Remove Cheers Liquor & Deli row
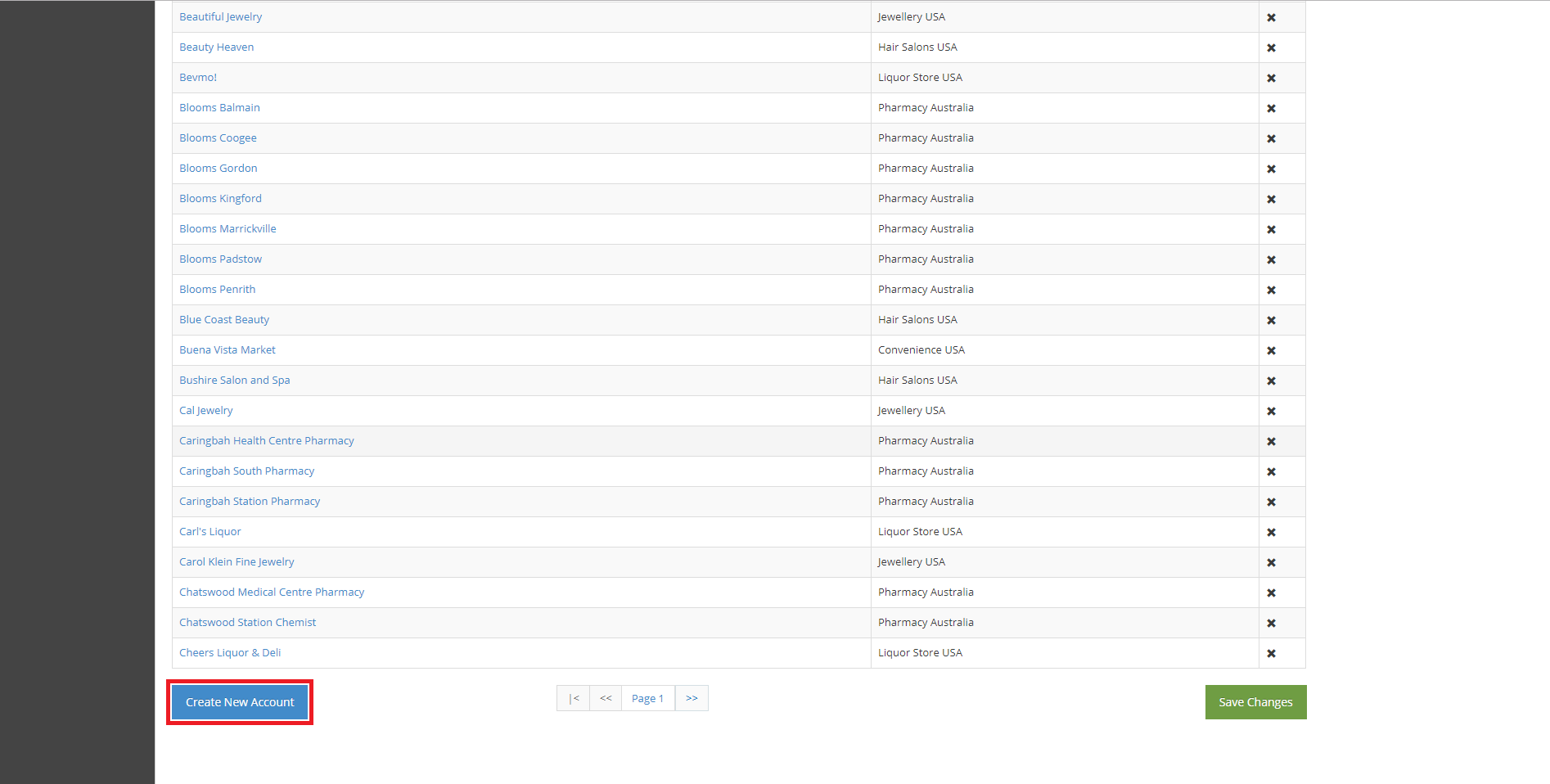The image size is (1550, 784). pyautogui.click(x=1271, y=653)
